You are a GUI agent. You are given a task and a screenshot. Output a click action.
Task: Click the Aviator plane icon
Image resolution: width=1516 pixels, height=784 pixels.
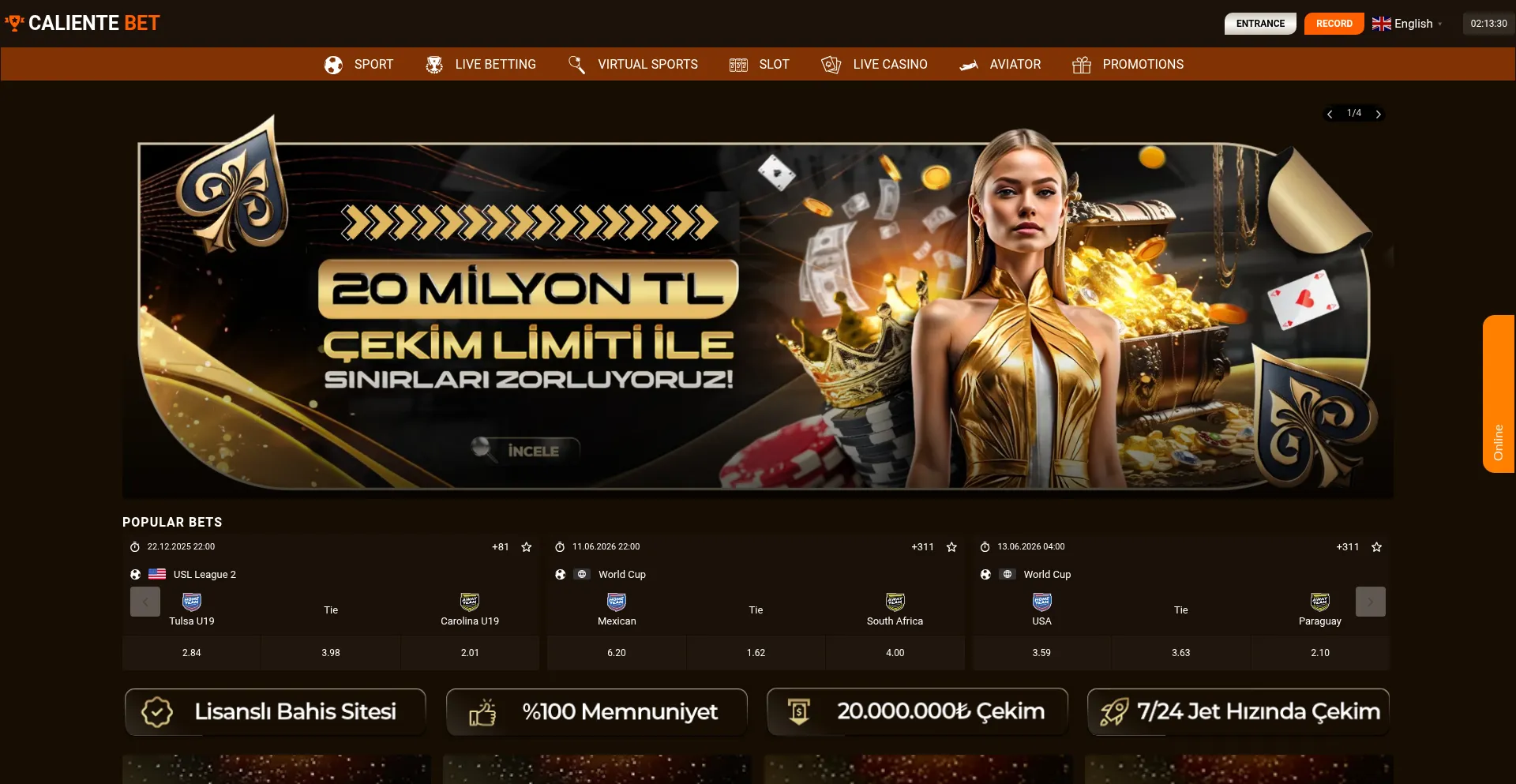pyautogui.click(x=969, y=65)
